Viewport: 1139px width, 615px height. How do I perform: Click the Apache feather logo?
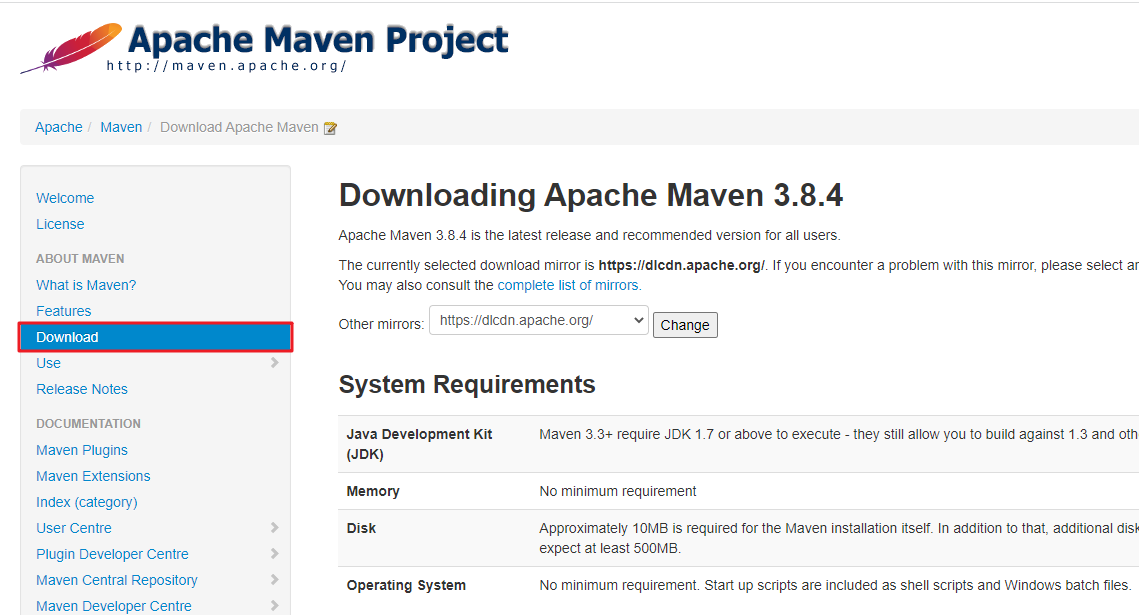(x=71, y=48)
